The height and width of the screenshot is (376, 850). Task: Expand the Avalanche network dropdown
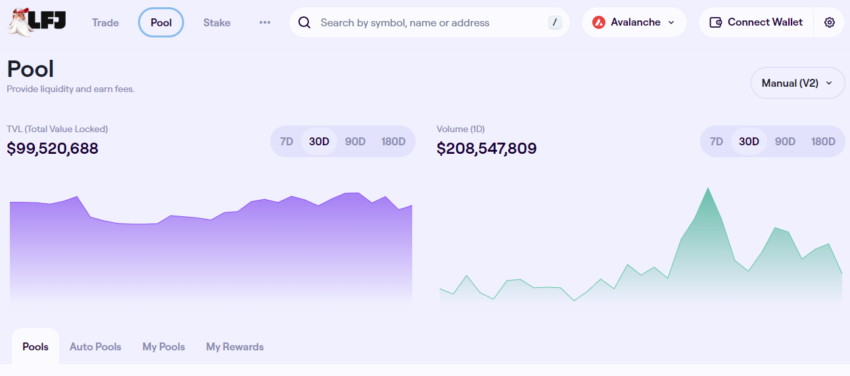point(634,22)
